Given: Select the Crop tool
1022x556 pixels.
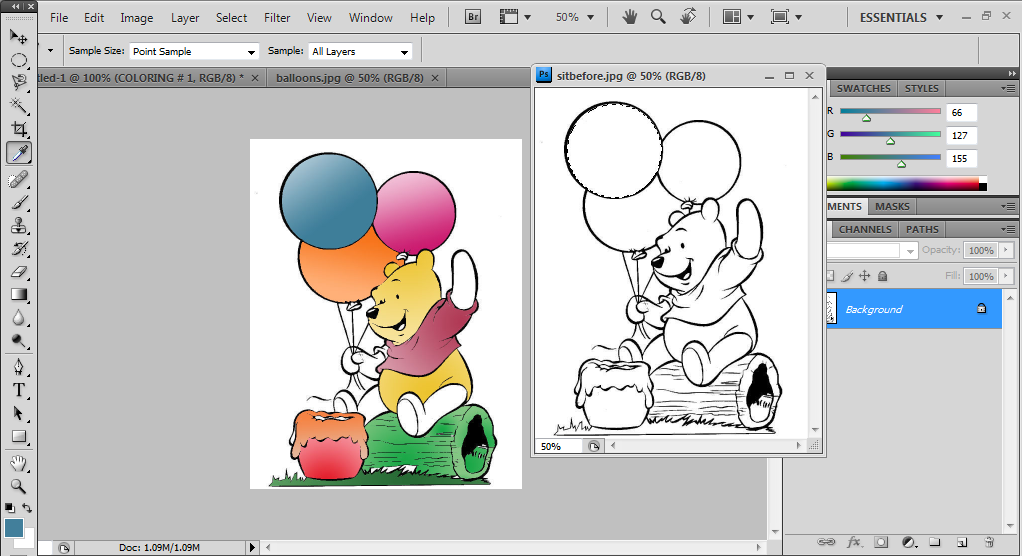Looking at the screenshot, I should 18,128.
